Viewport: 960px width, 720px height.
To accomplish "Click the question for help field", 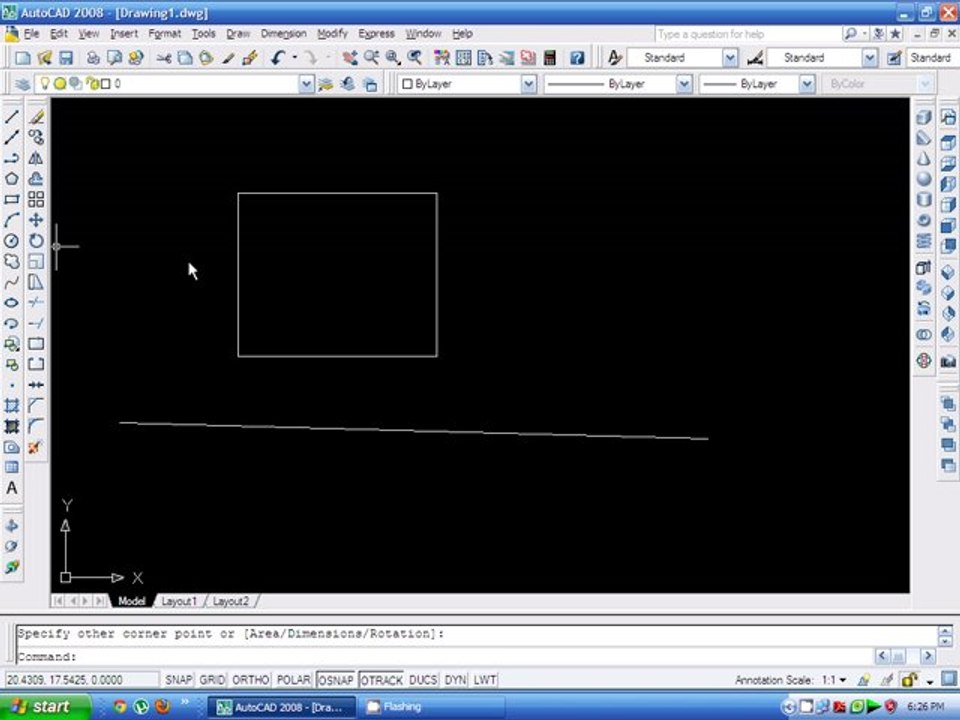I will [x=747, y=34].
